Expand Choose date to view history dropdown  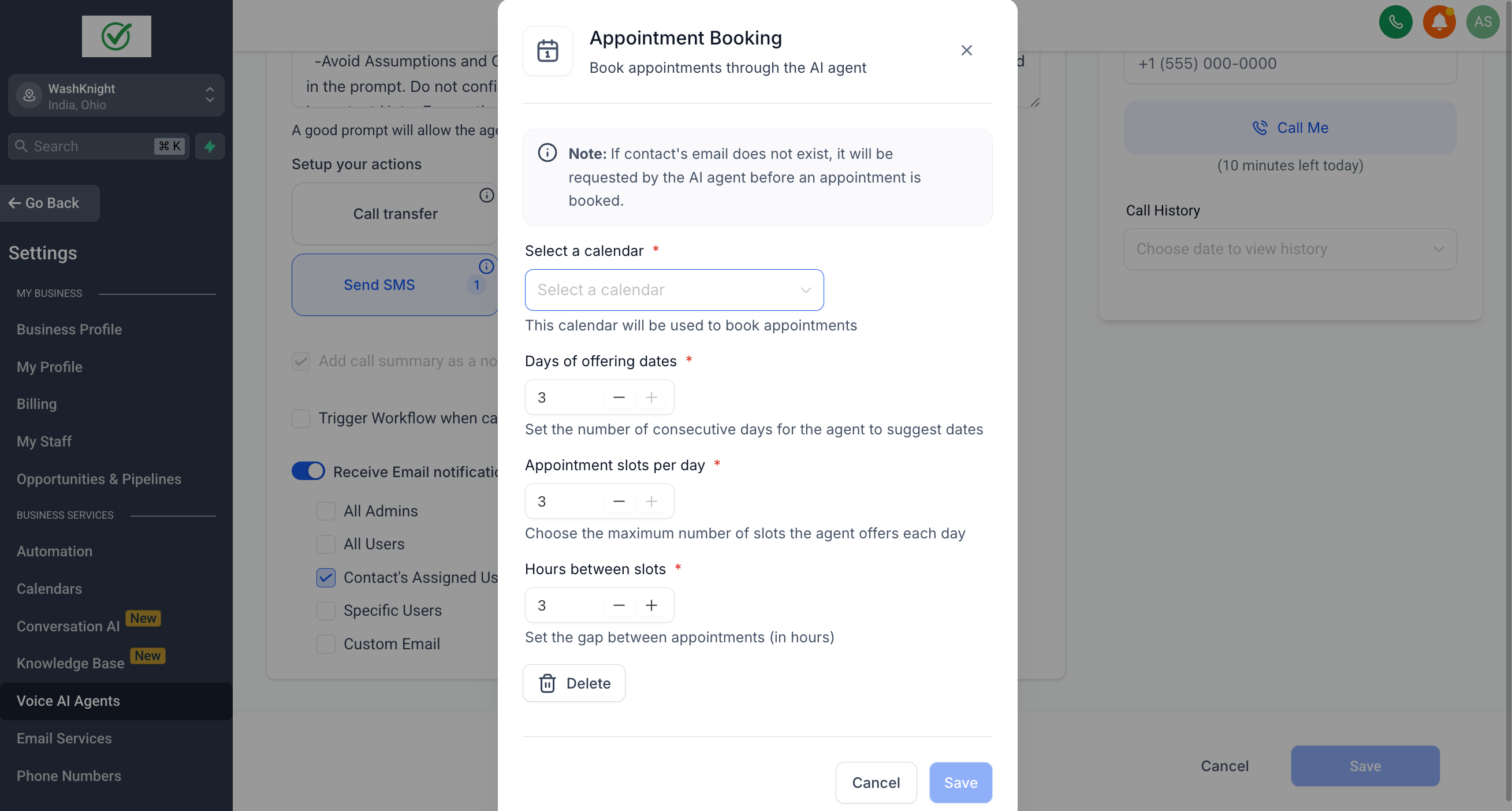click(x=1290, y=249)
